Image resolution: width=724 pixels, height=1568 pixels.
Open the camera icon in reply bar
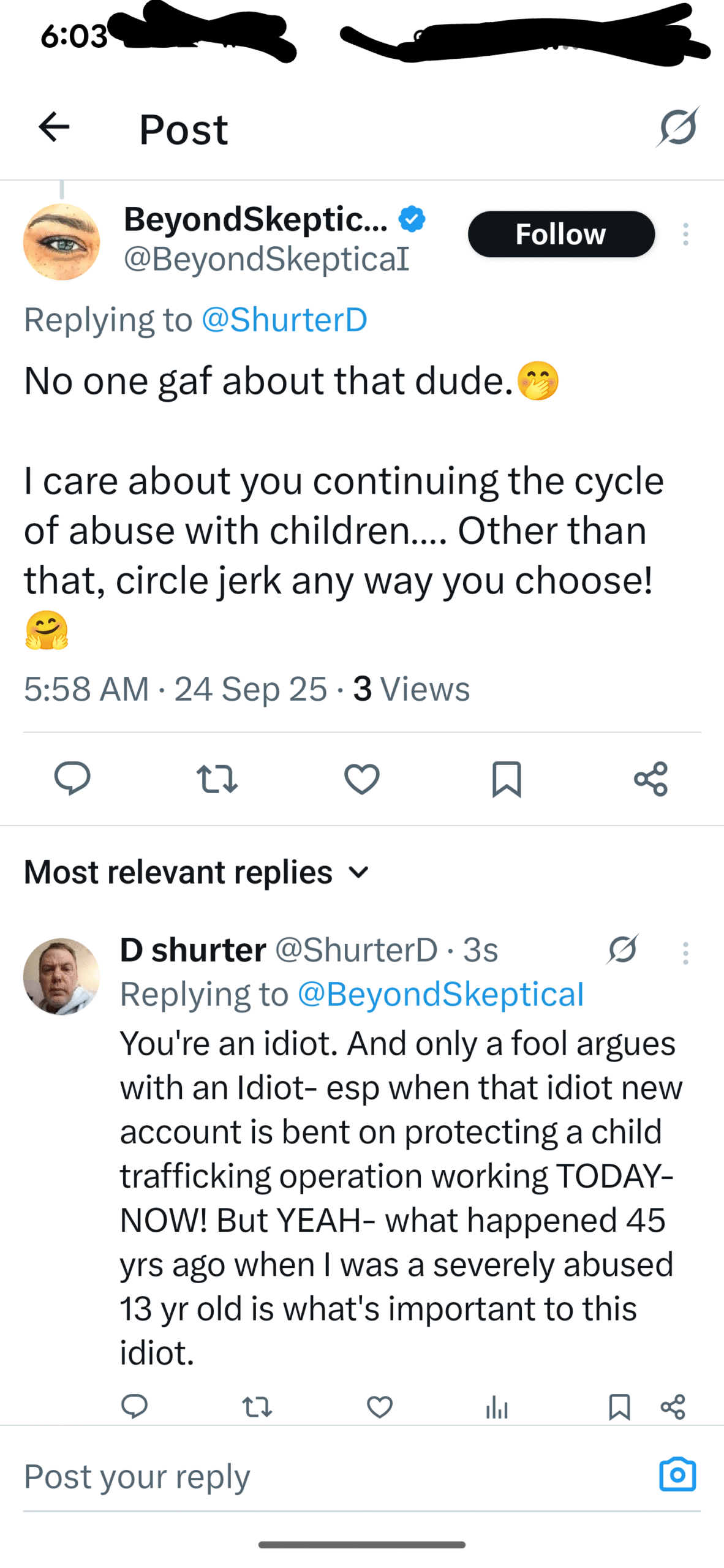point(677,1474)
